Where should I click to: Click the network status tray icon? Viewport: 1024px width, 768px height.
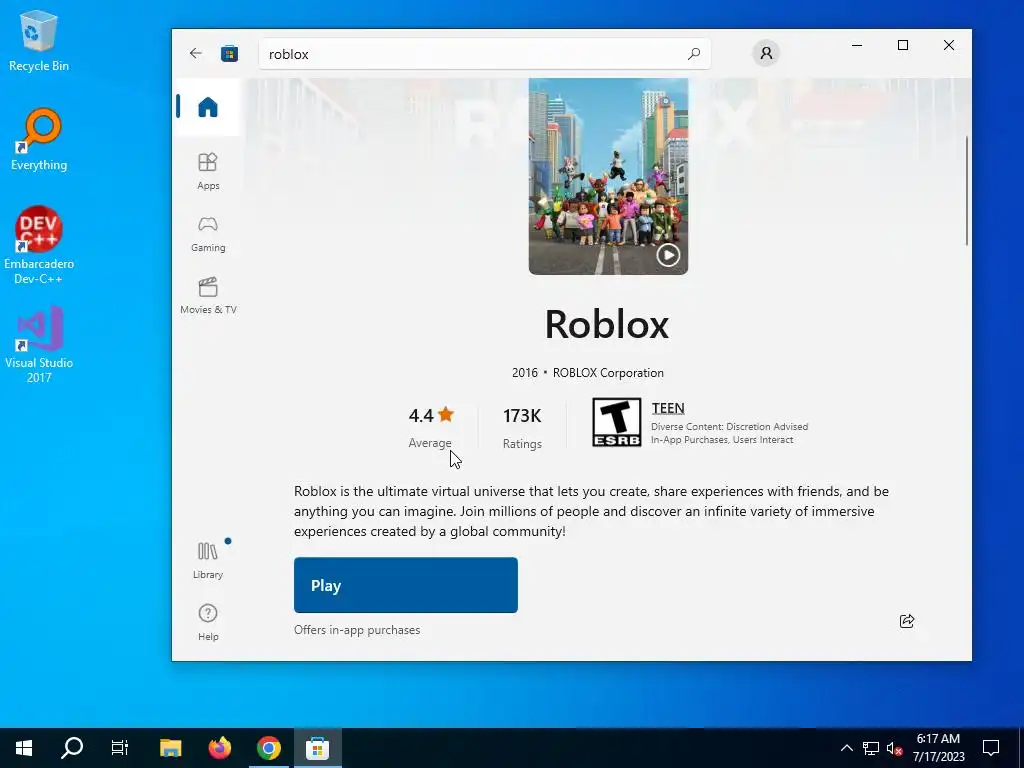pyautogui.click(x=870, y=748)
